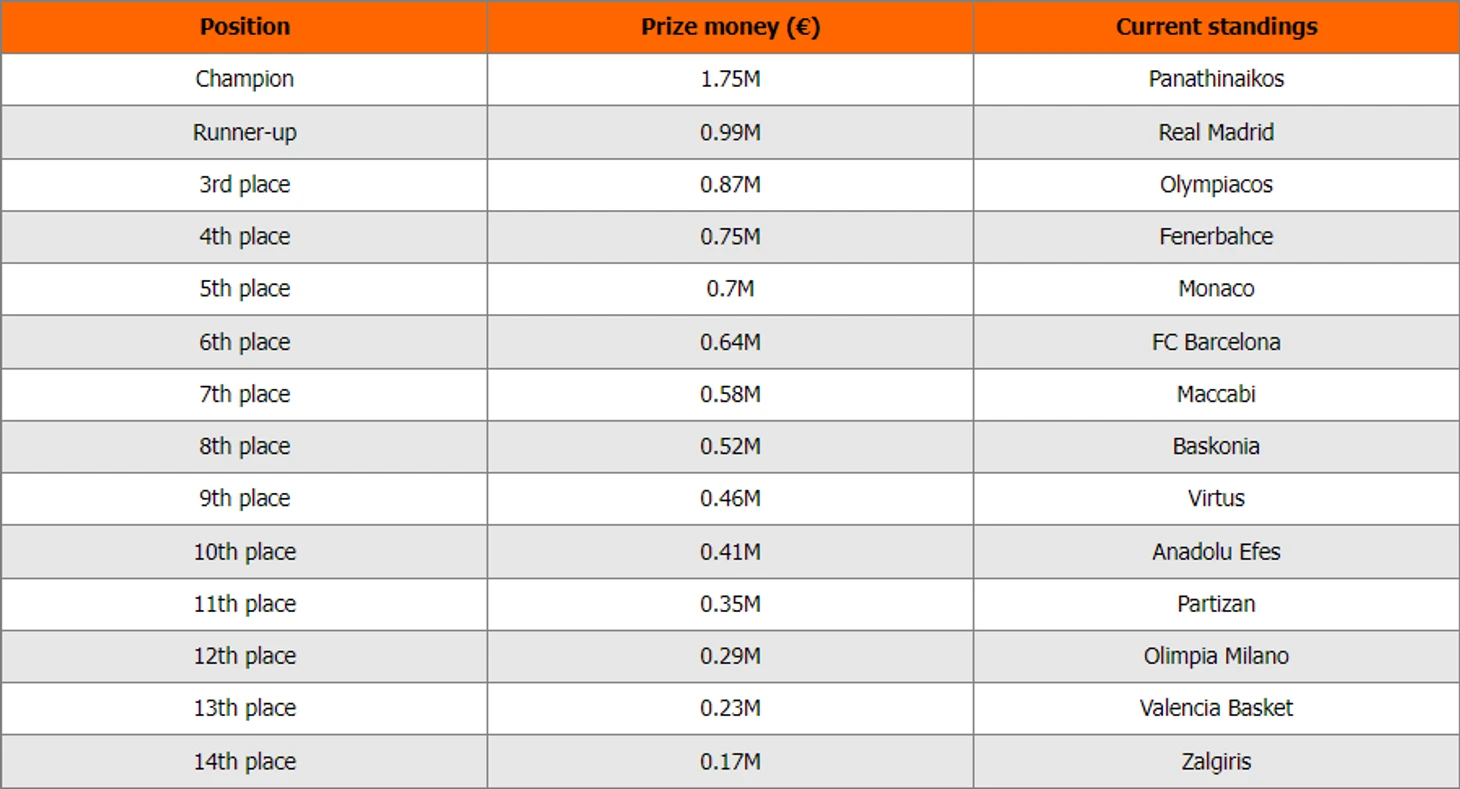This screenshot has height=789, width=1460.
Task: Select the Valencia Basket cell
Action: (x=1216, y=708)
